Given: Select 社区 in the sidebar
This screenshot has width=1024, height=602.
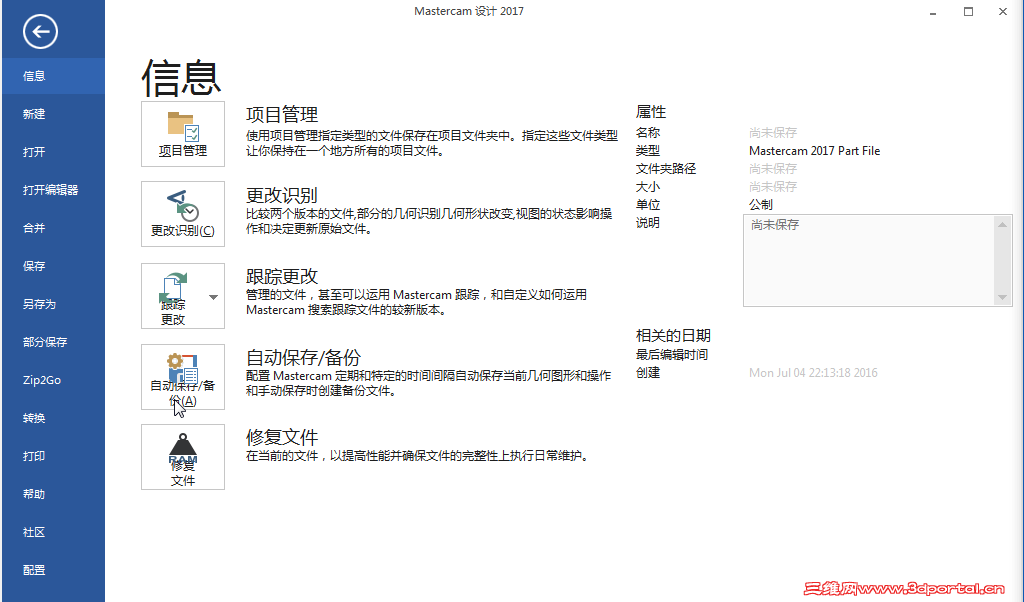Looking at the screenshot, I should pyautogui.click(x=53, y=532).
